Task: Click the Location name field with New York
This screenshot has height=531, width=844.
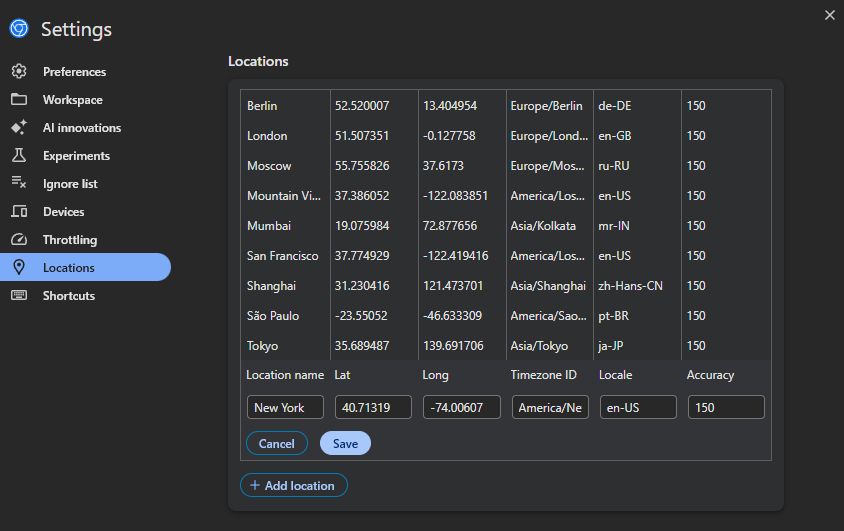Action: point(285,407)
